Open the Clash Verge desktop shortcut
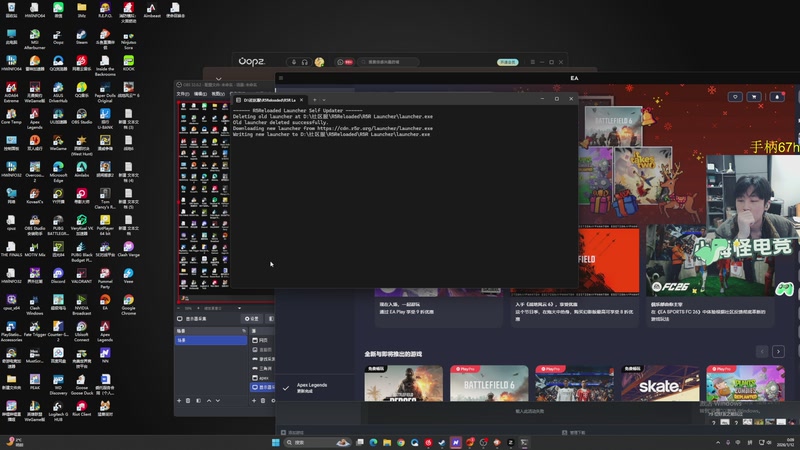 coord(129,249)
